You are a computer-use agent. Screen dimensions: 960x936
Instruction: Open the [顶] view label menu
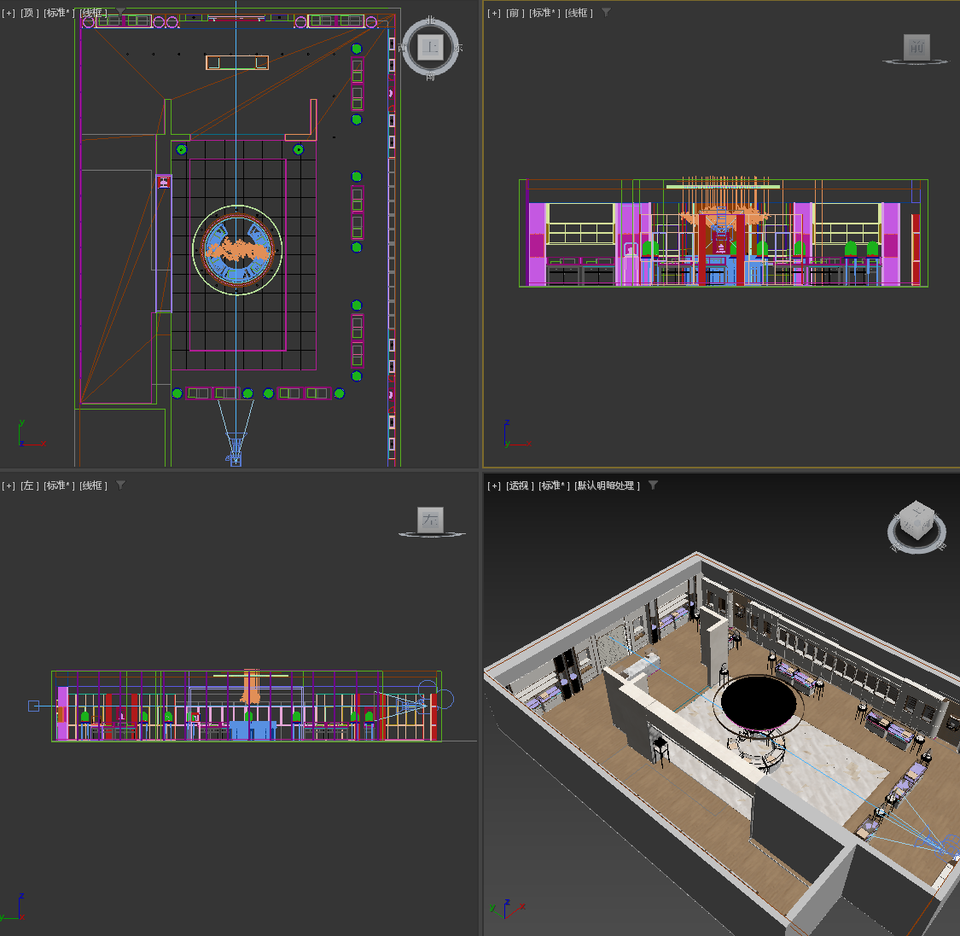click(x=29, y=13)
